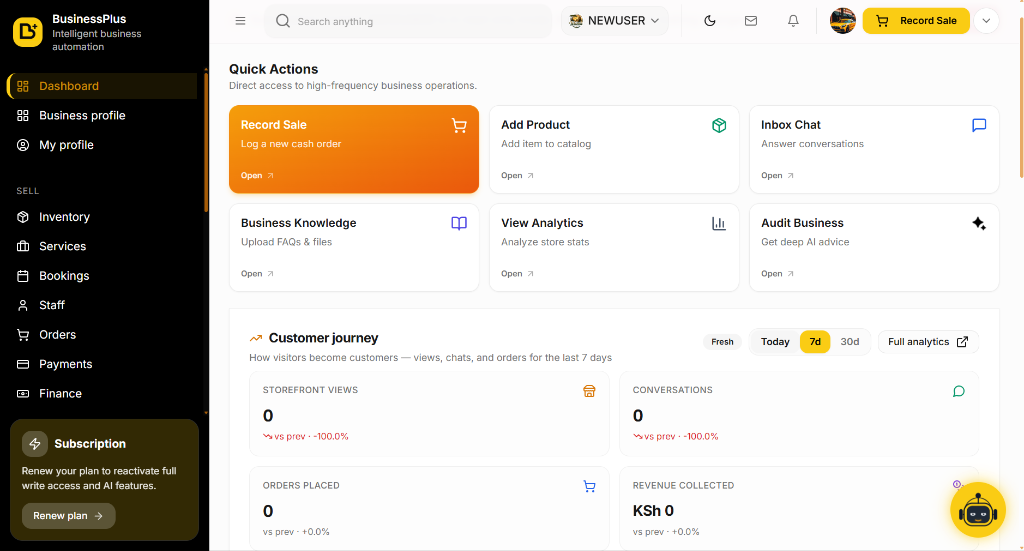The image size is (1024, 551).
Task: Click the View Analytics card title
Action: [x=542, y=223]
